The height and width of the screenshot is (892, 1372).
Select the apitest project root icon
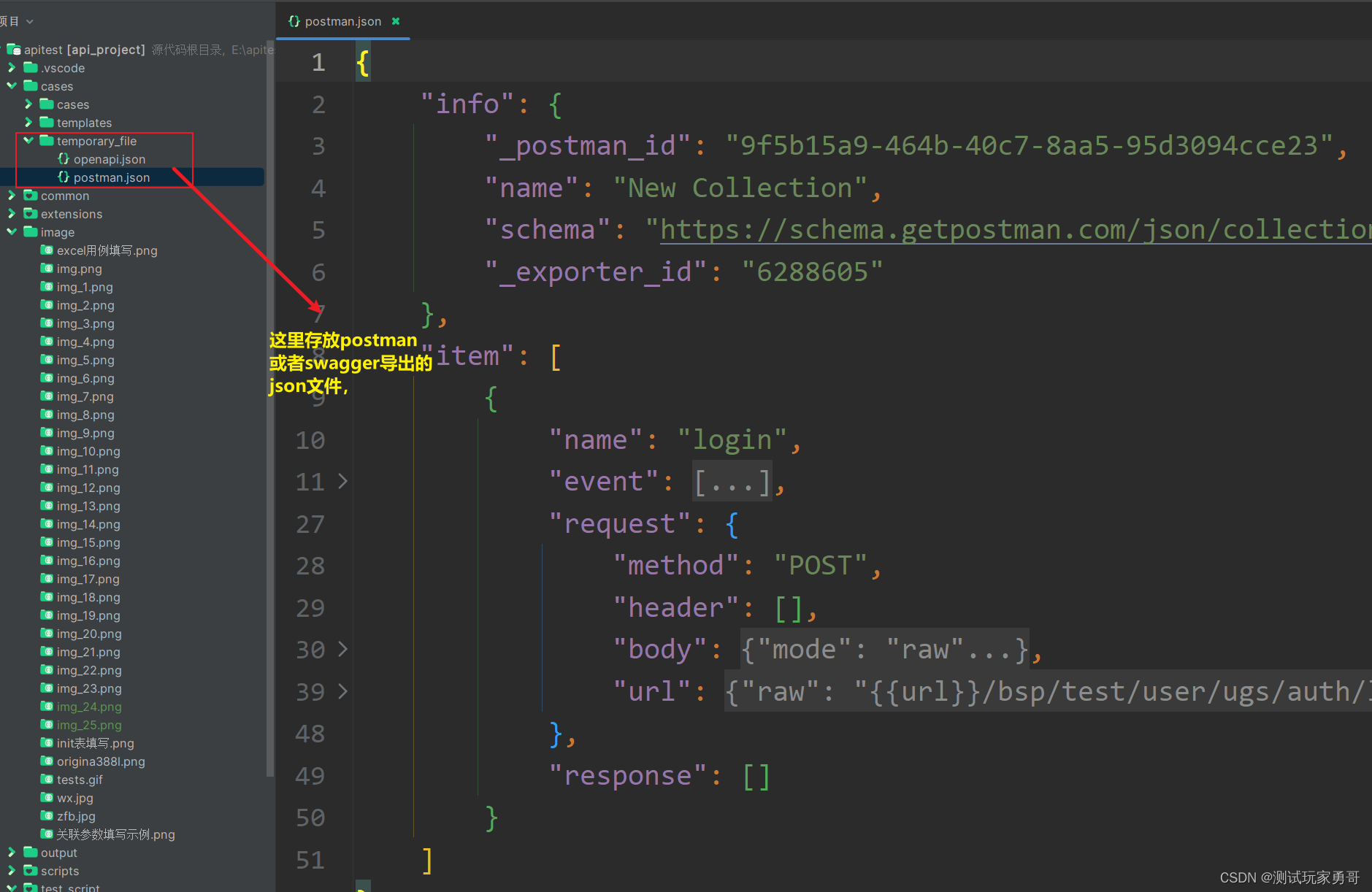[x=14, y=50]
